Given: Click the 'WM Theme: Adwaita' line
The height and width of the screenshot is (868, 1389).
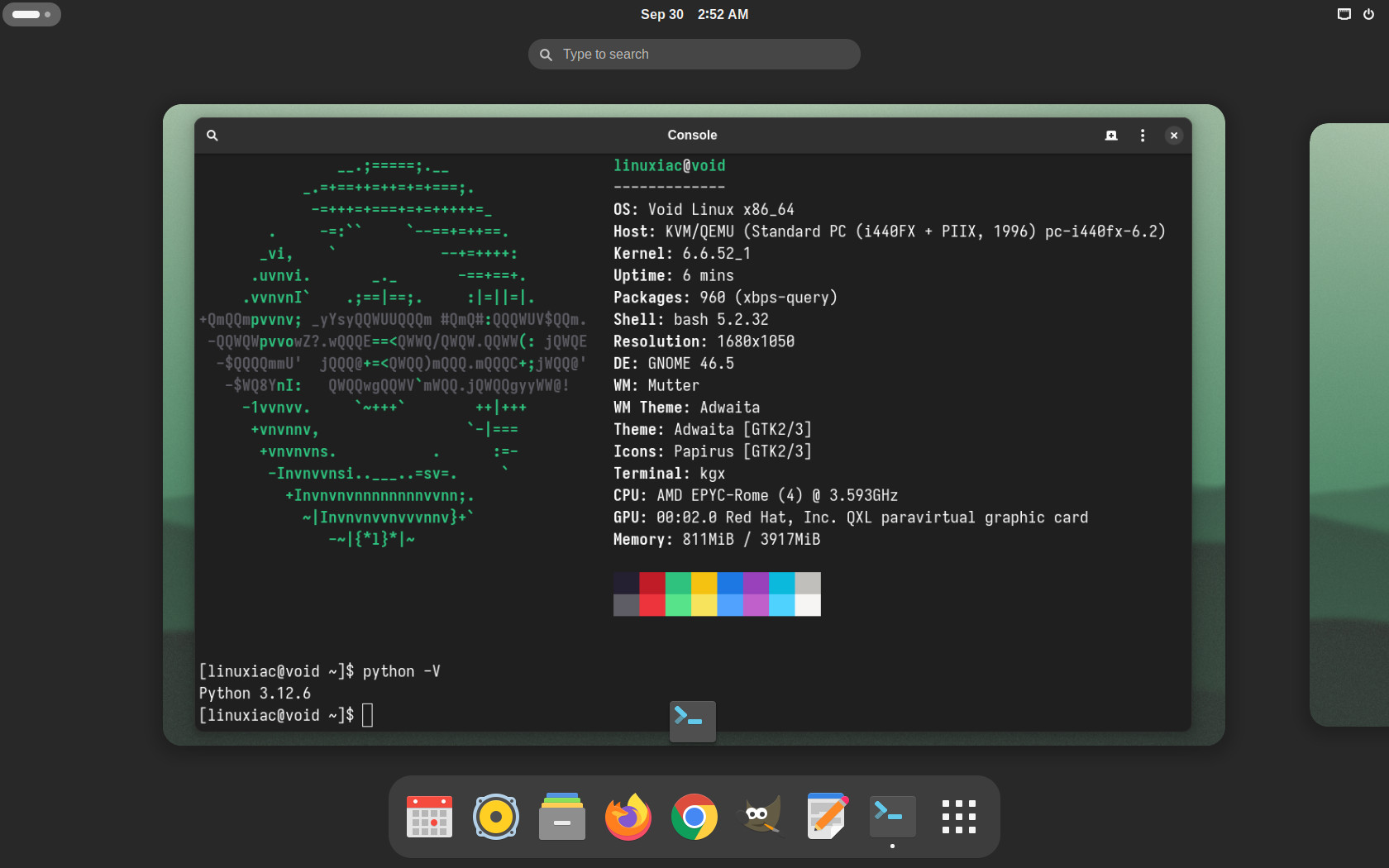Looking at the screenshot, I should (687, 408).
